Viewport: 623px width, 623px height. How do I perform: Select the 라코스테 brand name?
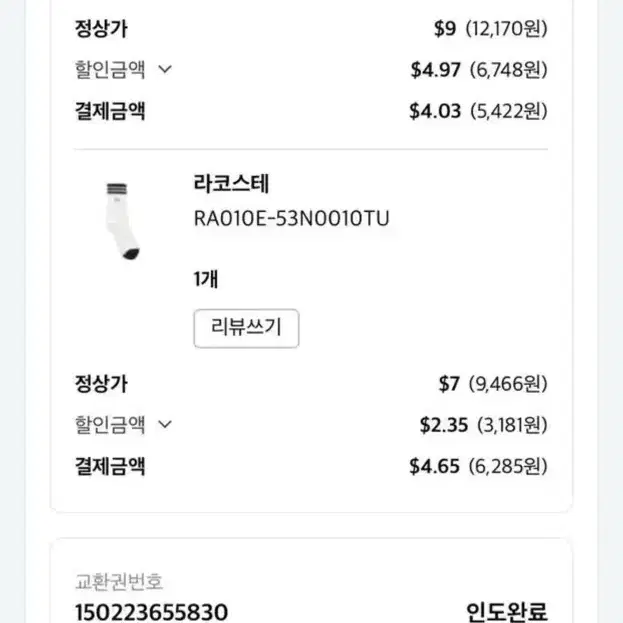231,184
